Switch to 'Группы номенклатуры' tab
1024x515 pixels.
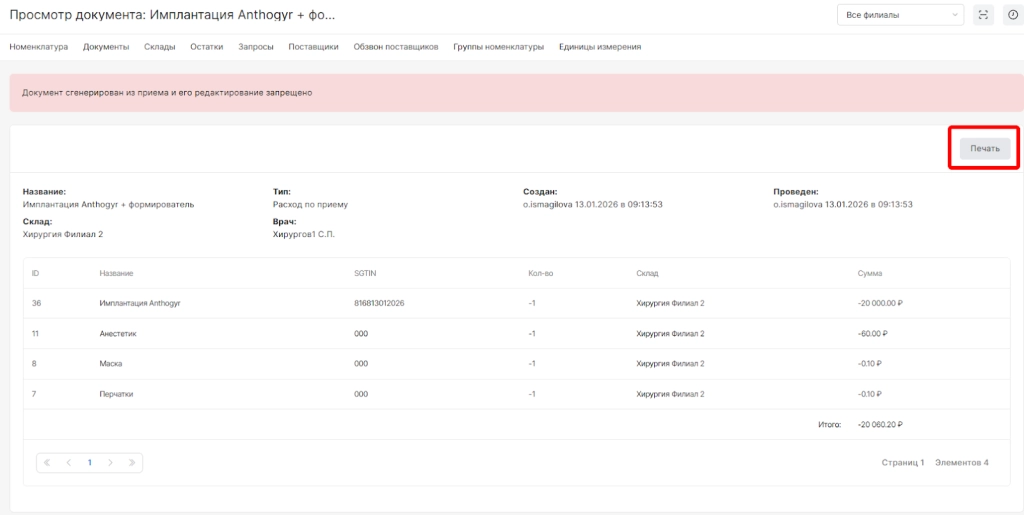pyautogui.click(x=498, y=47)
